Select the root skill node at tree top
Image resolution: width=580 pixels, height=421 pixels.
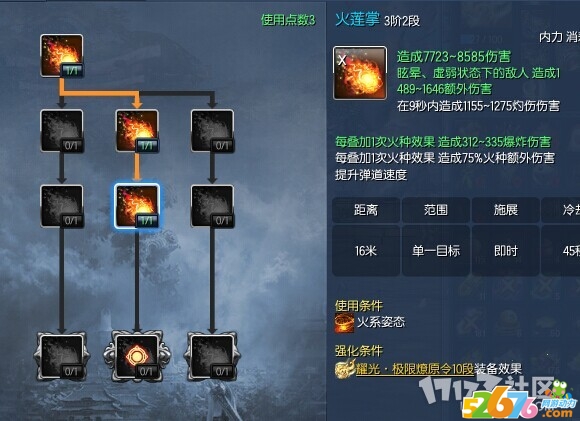(x=62, y=56)
